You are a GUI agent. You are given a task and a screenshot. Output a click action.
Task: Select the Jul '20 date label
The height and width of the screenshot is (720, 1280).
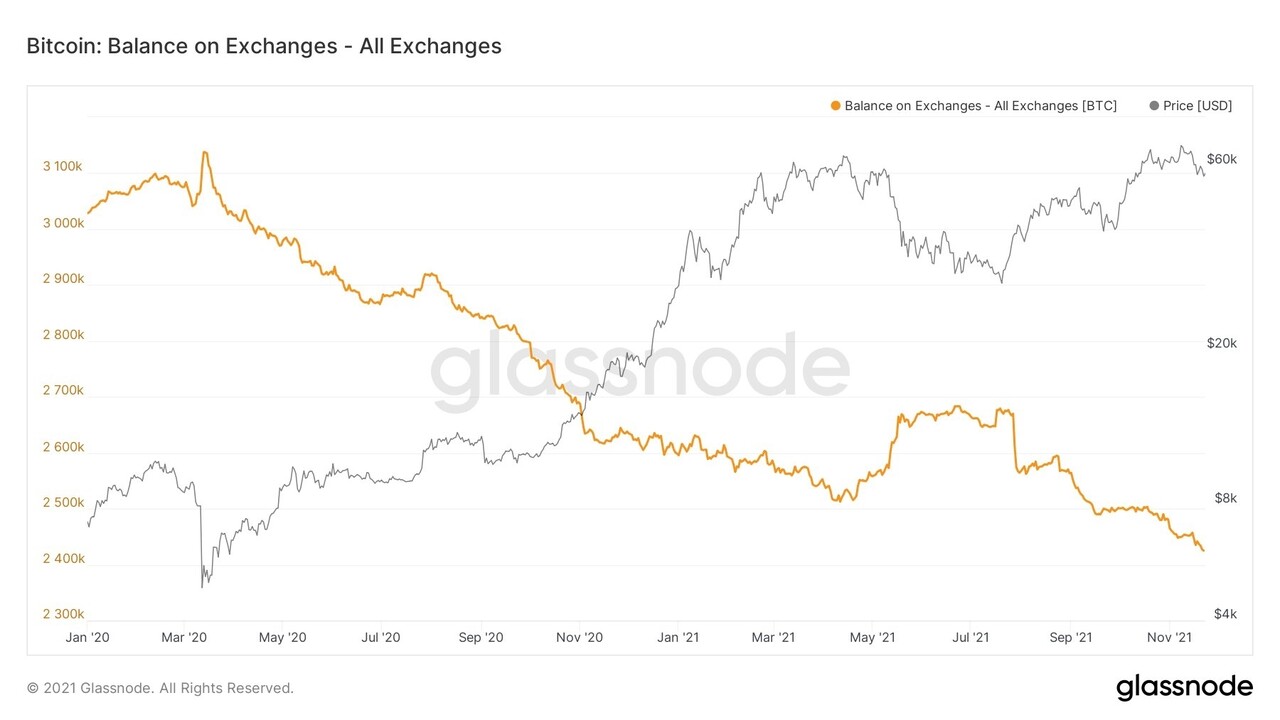pos(380,637)
